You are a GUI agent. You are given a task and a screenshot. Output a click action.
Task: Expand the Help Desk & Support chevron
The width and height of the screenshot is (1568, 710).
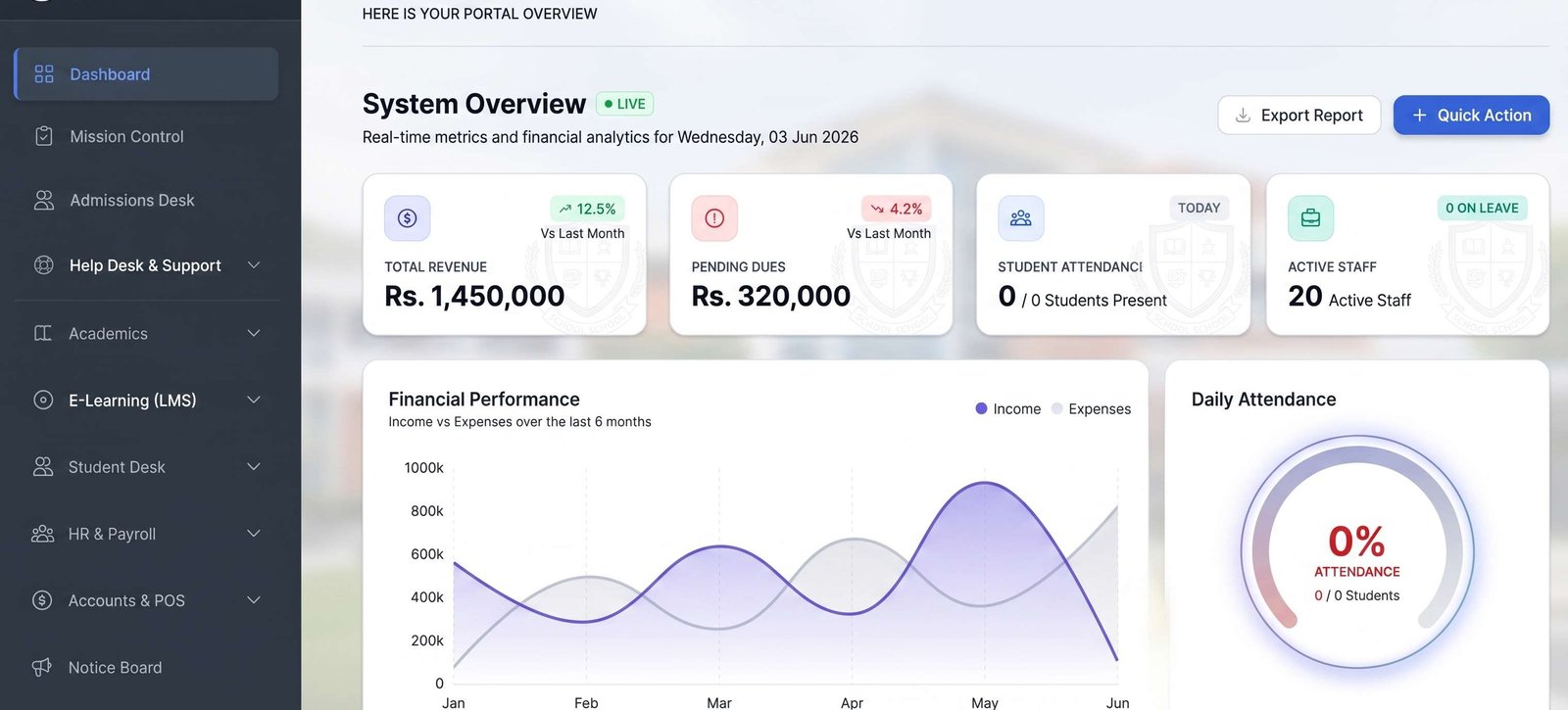click(x=254, y=265)
